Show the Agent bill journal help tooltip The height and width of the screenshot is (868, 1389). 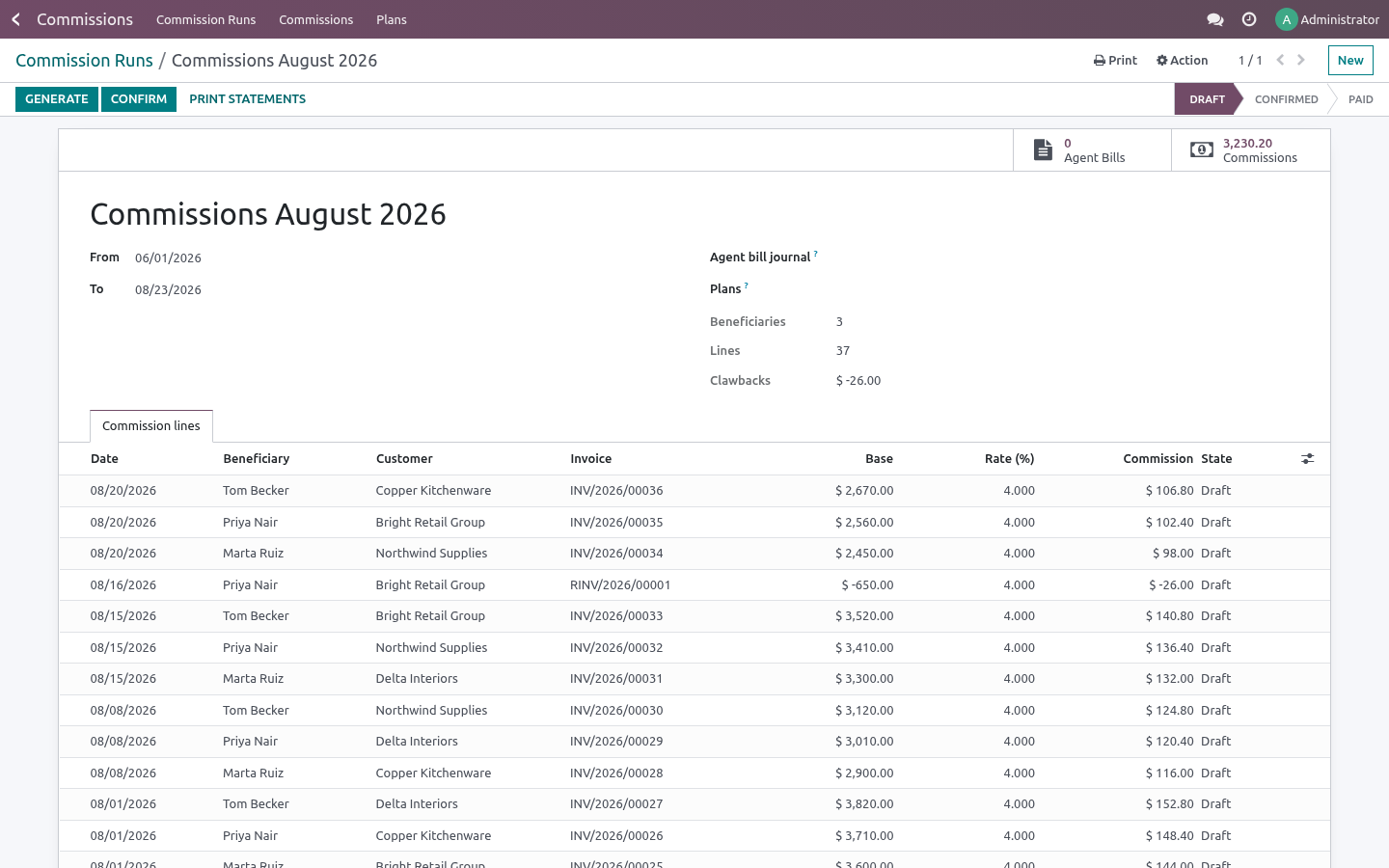pos(815,254)
